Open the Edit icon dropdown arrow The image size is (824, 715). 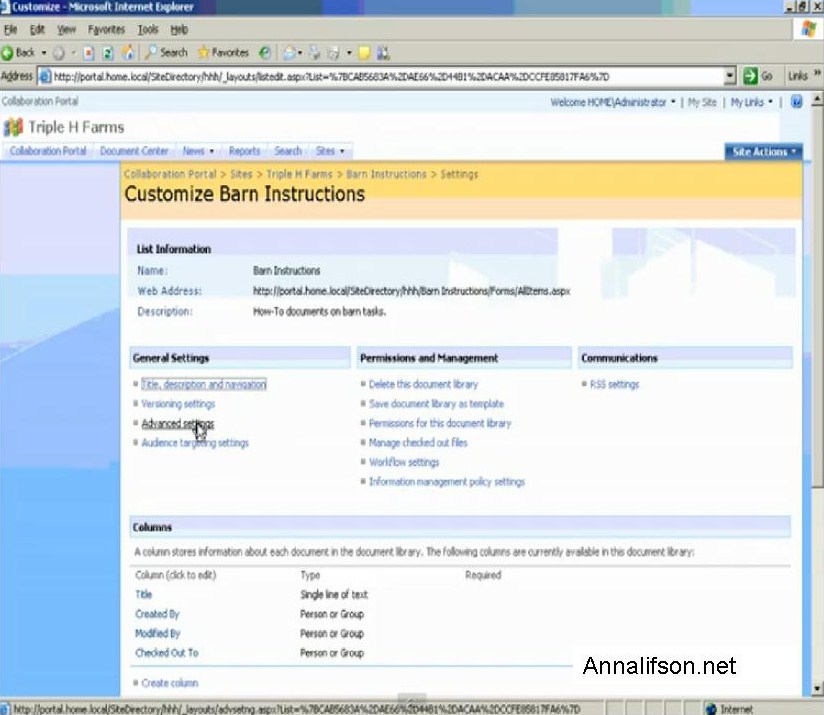(x=349, y=53)
